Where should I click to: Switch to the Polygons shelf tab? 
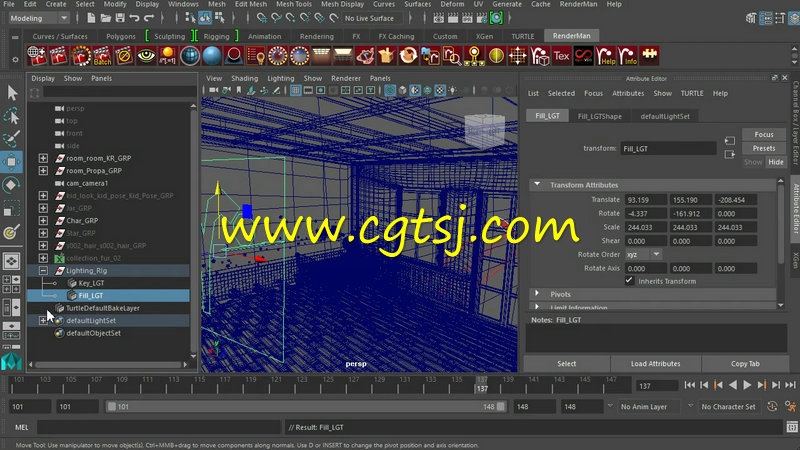[x=121, y=36]
